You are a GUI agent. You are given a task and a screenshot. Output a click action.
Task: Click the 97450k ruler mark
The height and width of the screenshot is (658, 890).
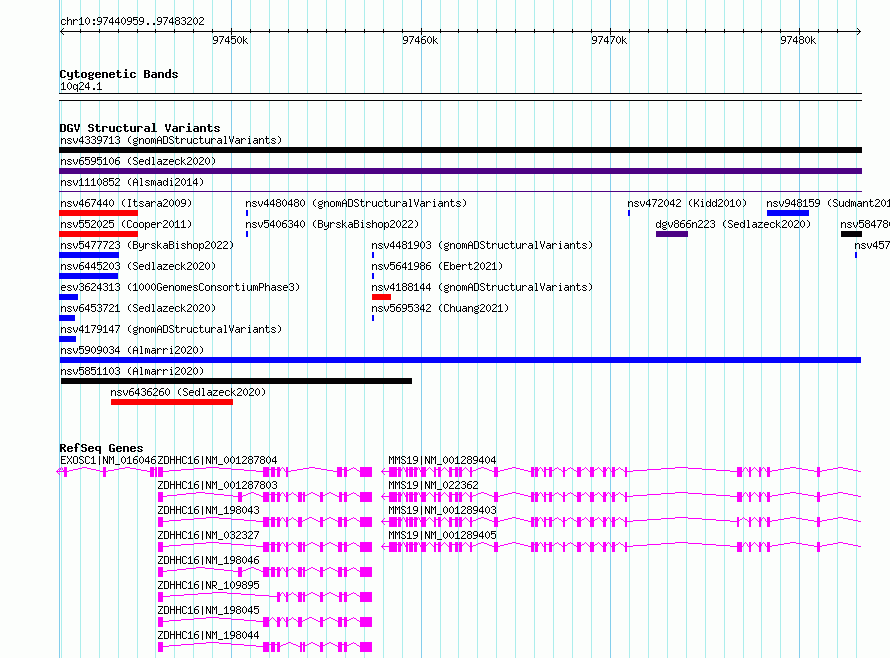(x=230, y=40)
